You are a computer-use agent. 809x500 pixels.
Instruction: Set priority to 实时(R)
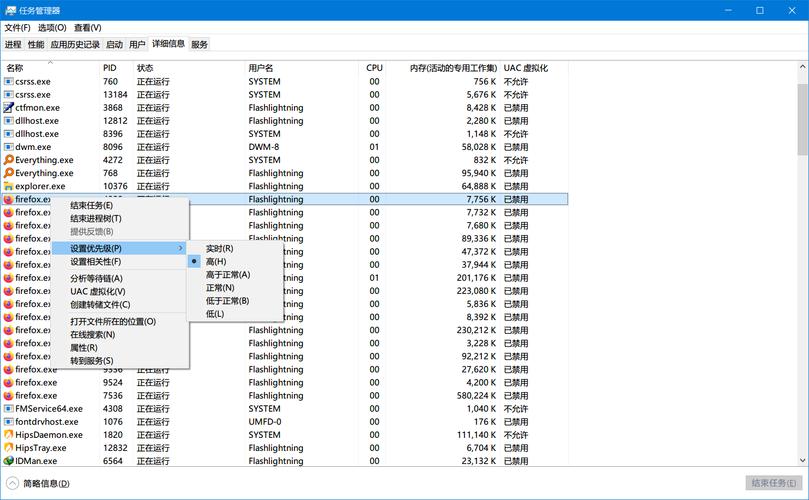[x=219, y=249]
